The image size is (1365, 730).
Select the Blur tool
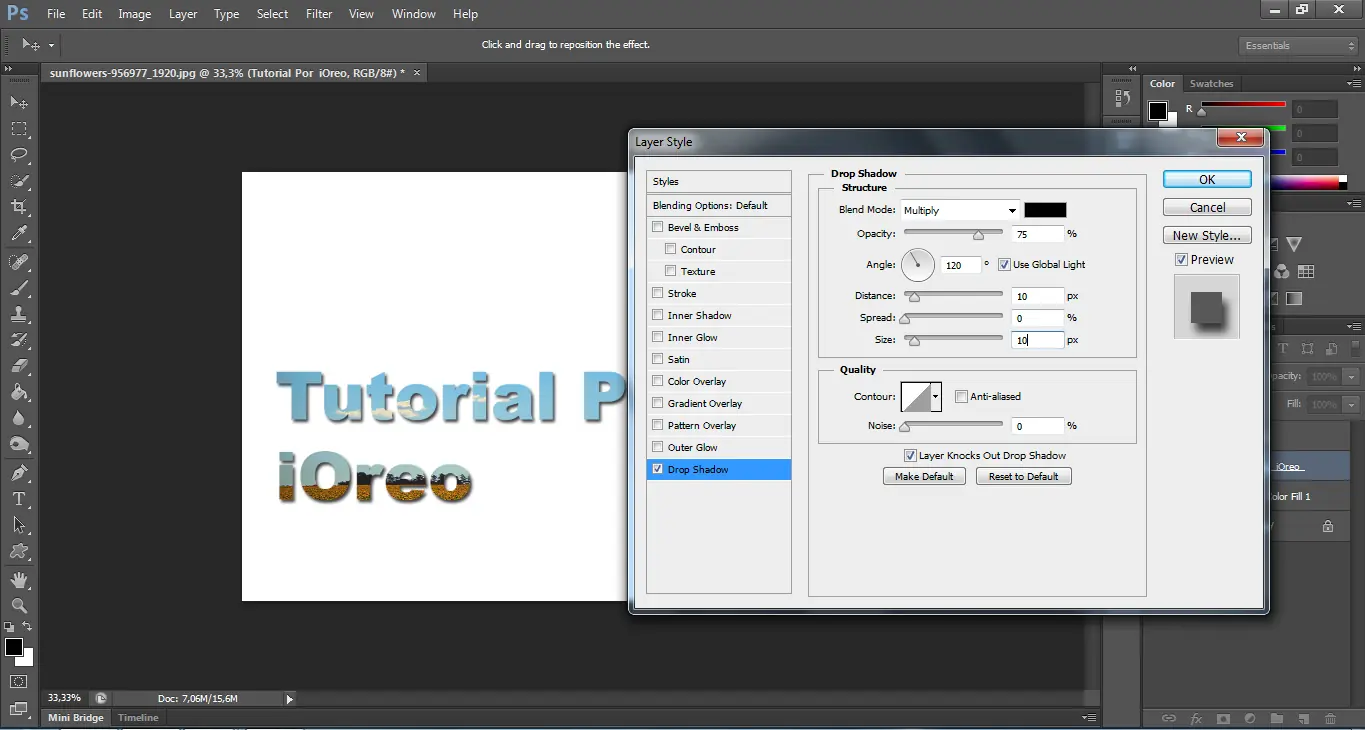pos(19,418)
